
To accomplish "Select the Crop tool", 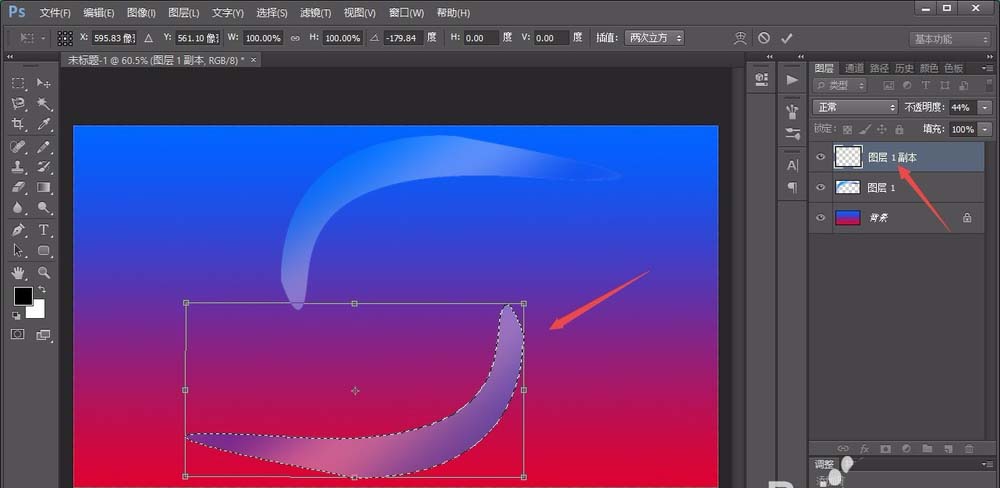I will (18, 125).
